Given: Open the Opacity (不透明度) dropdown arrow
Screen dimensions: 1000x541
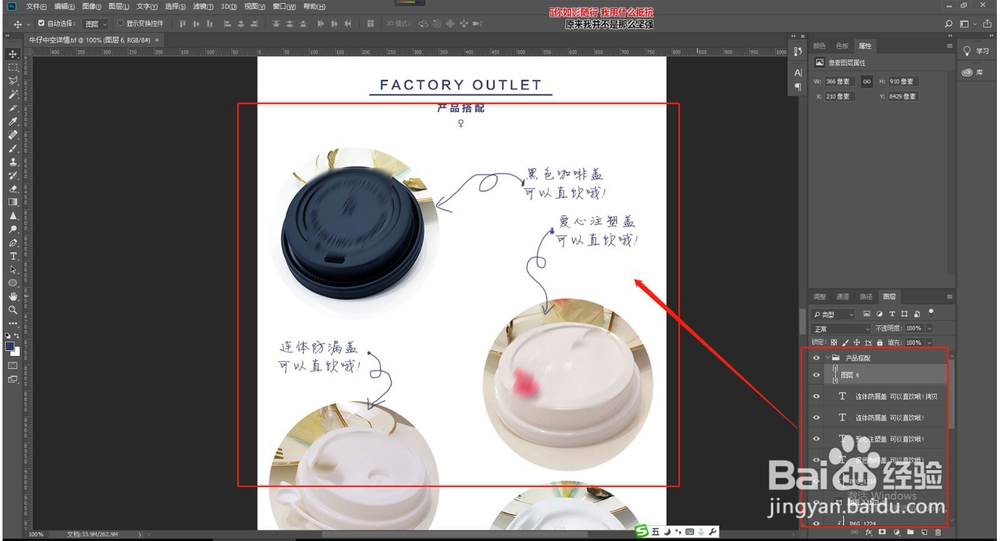Looking at the screenshot, I should point(929,329).
